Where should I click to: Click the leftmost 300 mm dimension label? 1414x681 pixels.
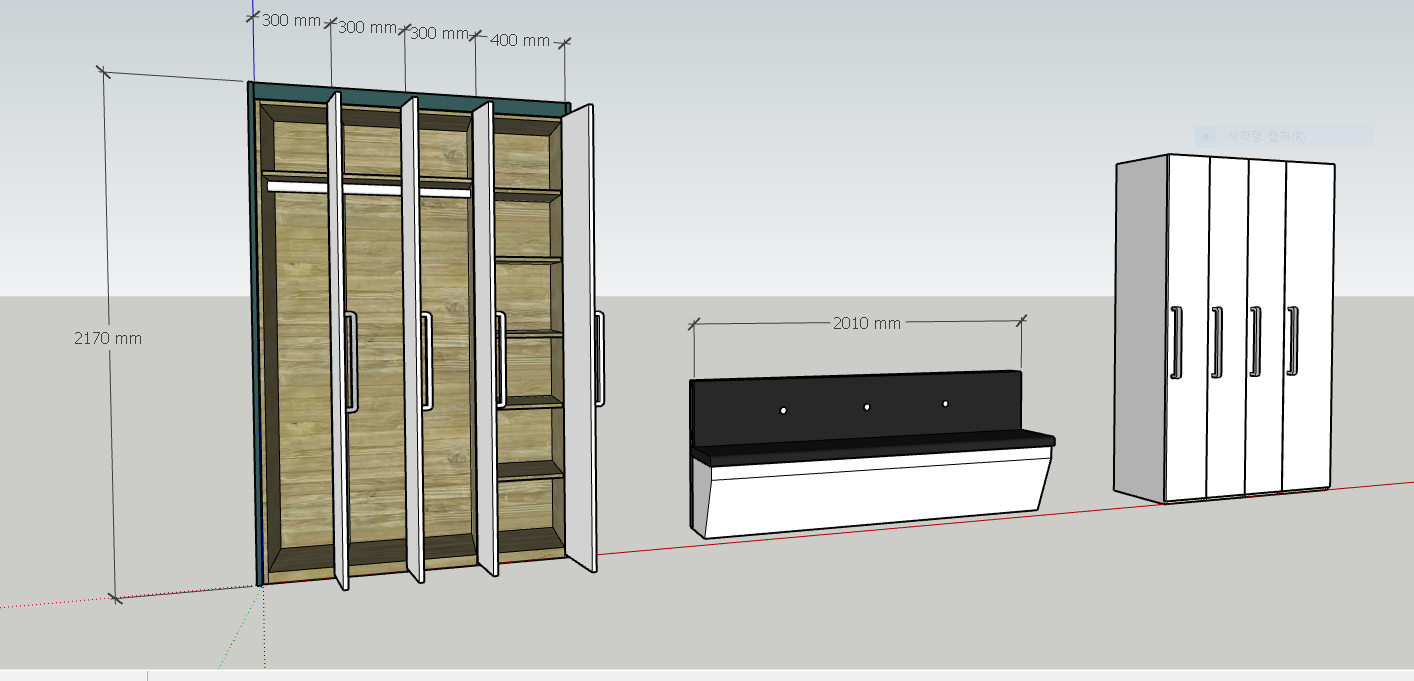pos(292,20)
